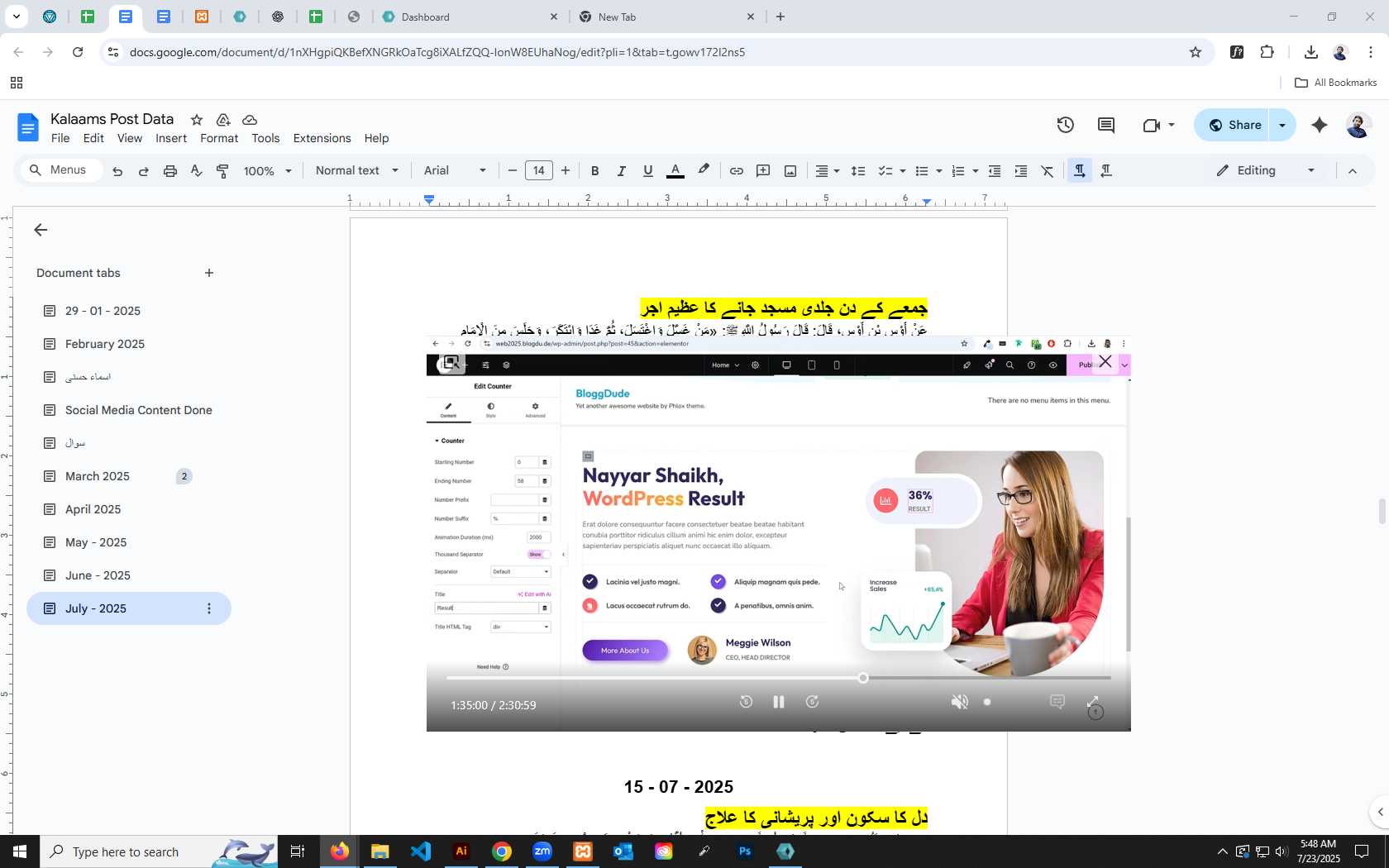Open the Extensions menu

tap(322, 138)
